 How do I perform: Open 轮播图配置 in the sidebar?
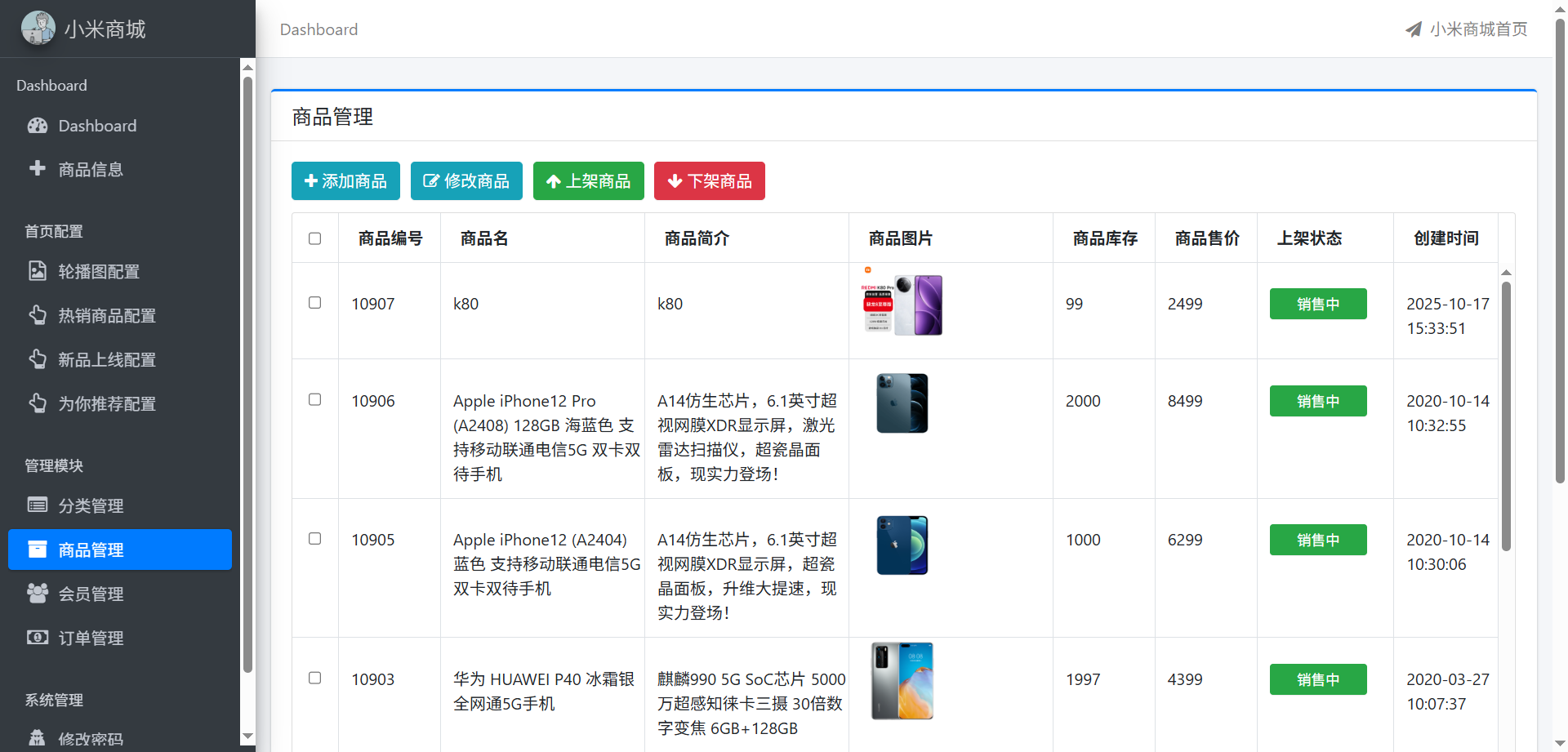120,271
